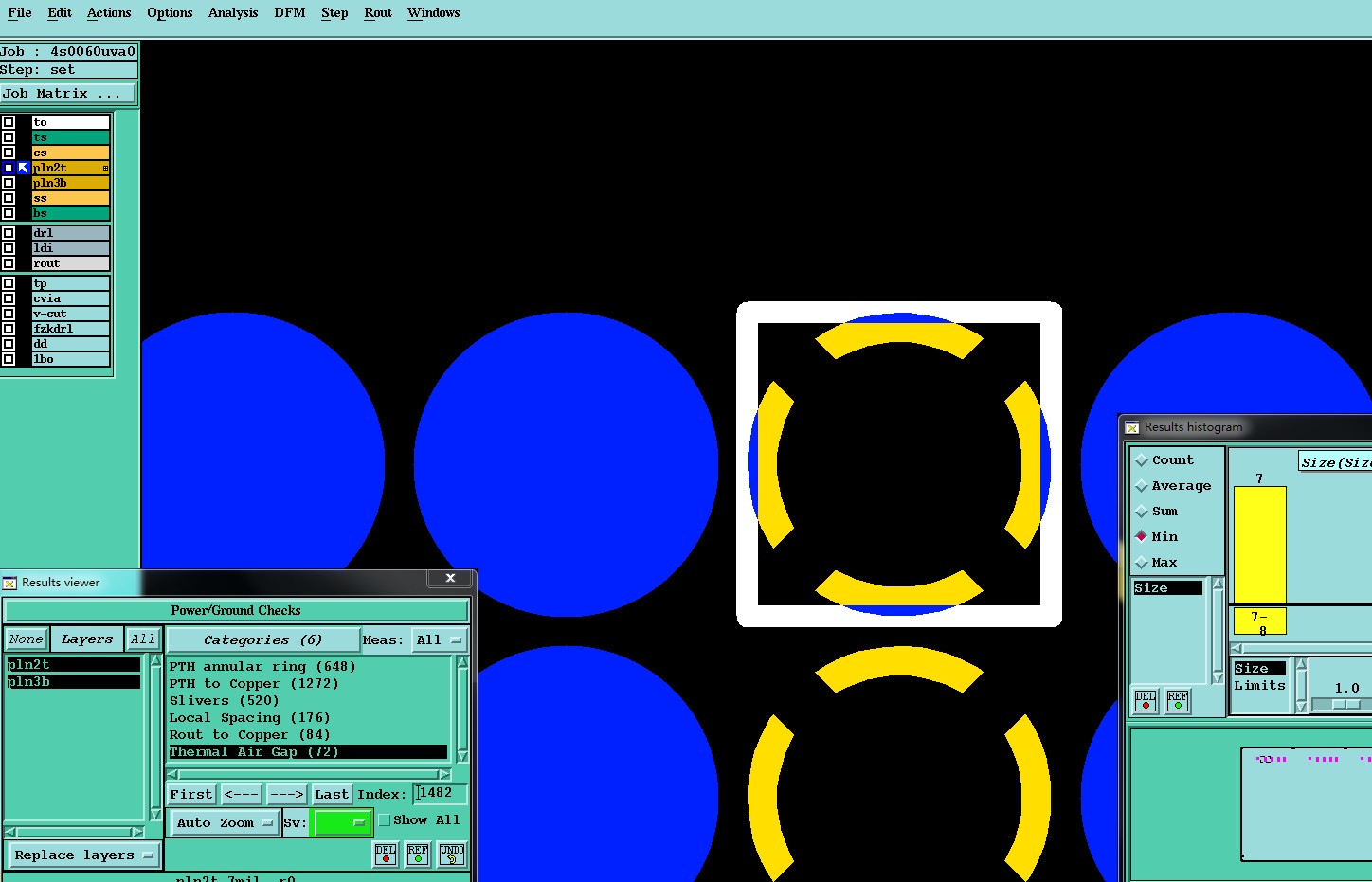1372x882 pixels.
Task: Toggle display checkbox for layer to
Action: (x=9, y=122)
